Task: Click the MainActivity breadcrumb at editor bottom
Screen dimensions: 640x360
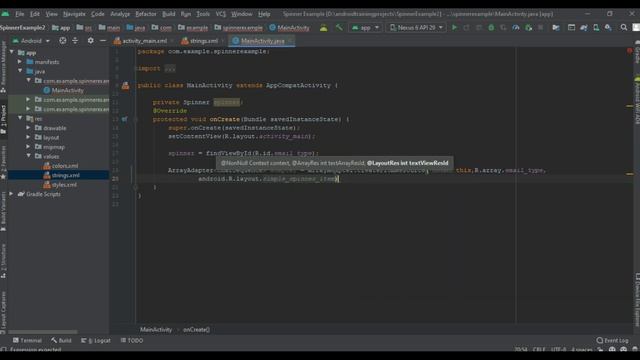Action: (156, 329)
